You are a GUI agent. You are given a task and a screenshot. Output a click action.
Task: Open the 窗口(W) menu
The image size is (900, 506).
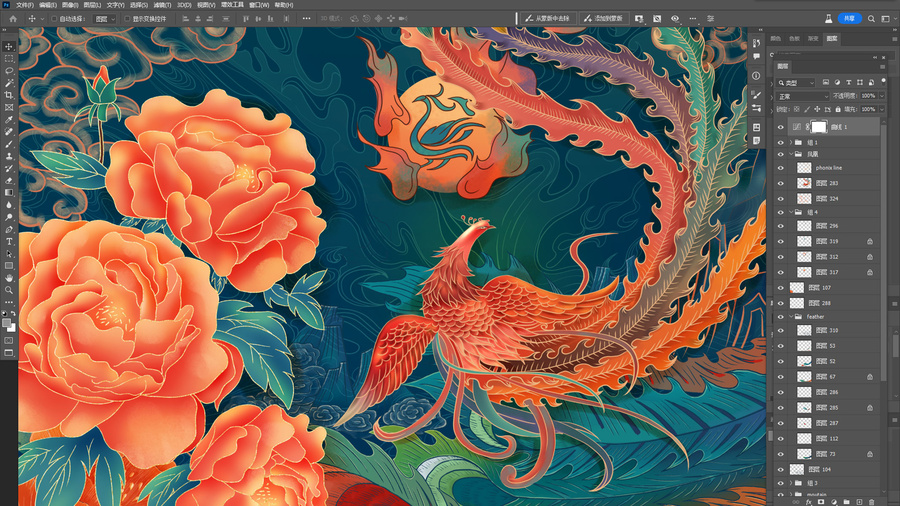point(259,5)
